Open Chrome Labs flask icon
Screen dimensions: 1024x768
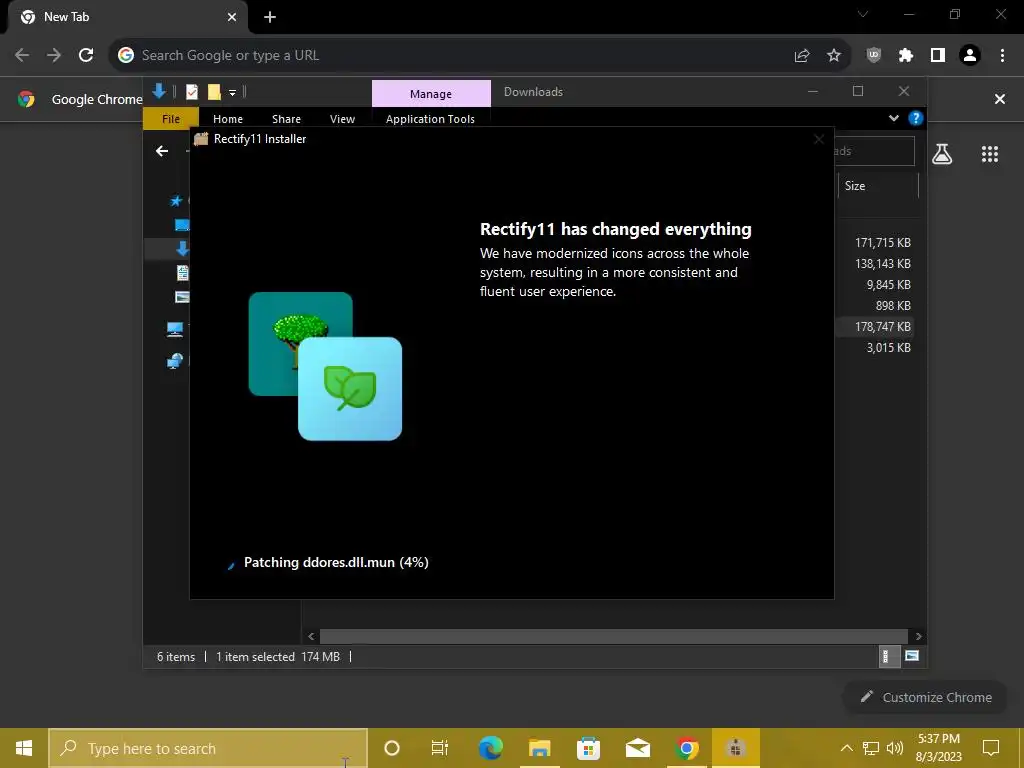pos(942,154)
